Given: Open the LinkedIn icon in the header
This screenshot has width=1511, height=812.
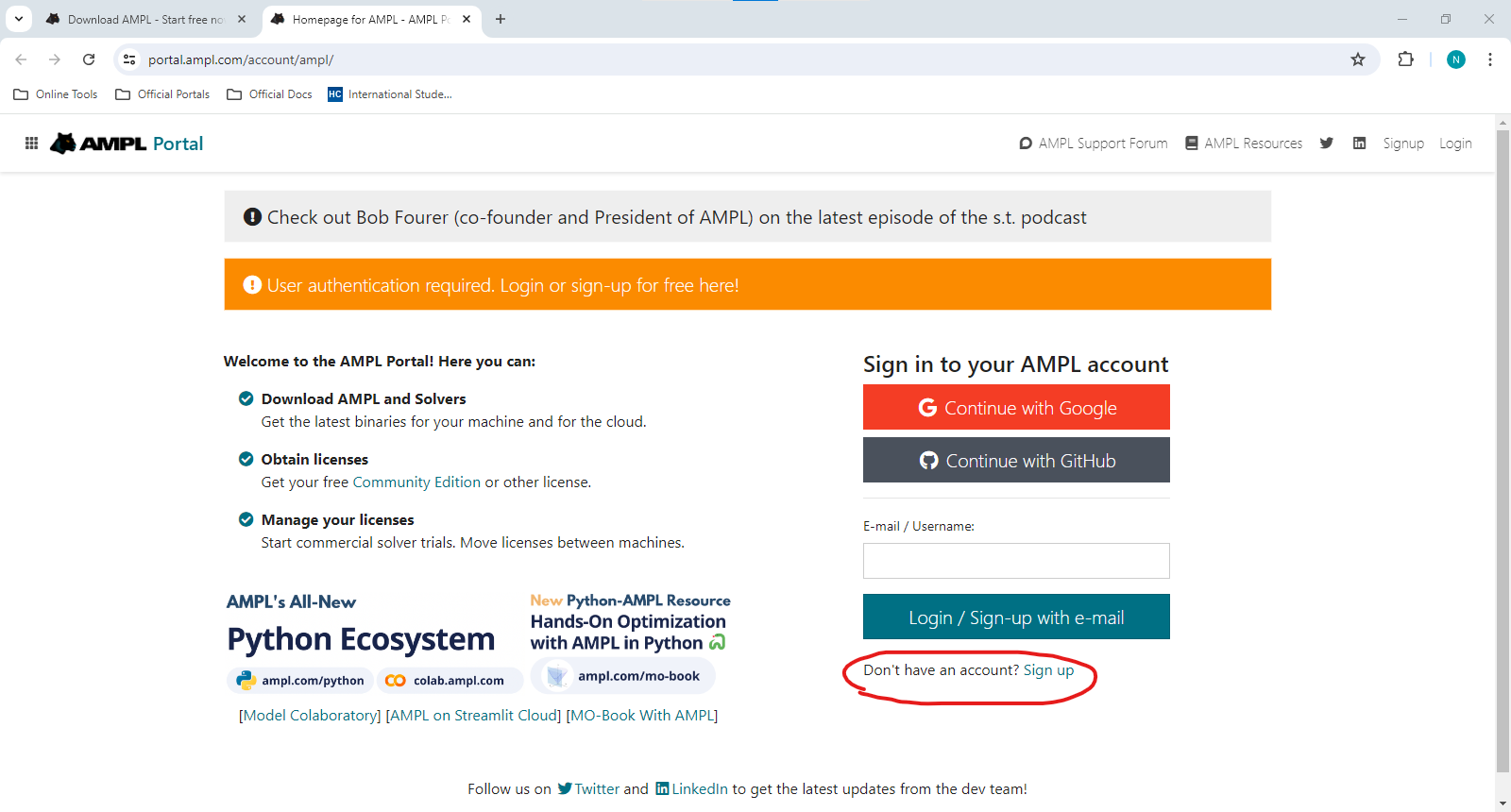Looking at the screenshot, I should pyautogui.click(x=1360, y=144).
